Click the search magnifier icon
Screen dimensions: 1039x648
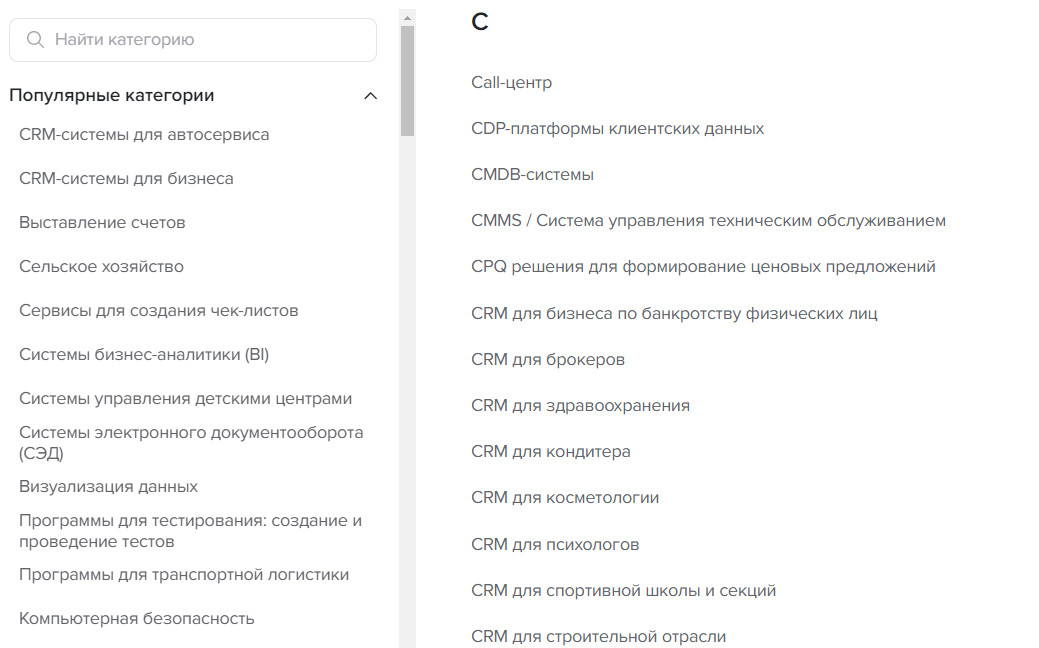tap(35, 40)
